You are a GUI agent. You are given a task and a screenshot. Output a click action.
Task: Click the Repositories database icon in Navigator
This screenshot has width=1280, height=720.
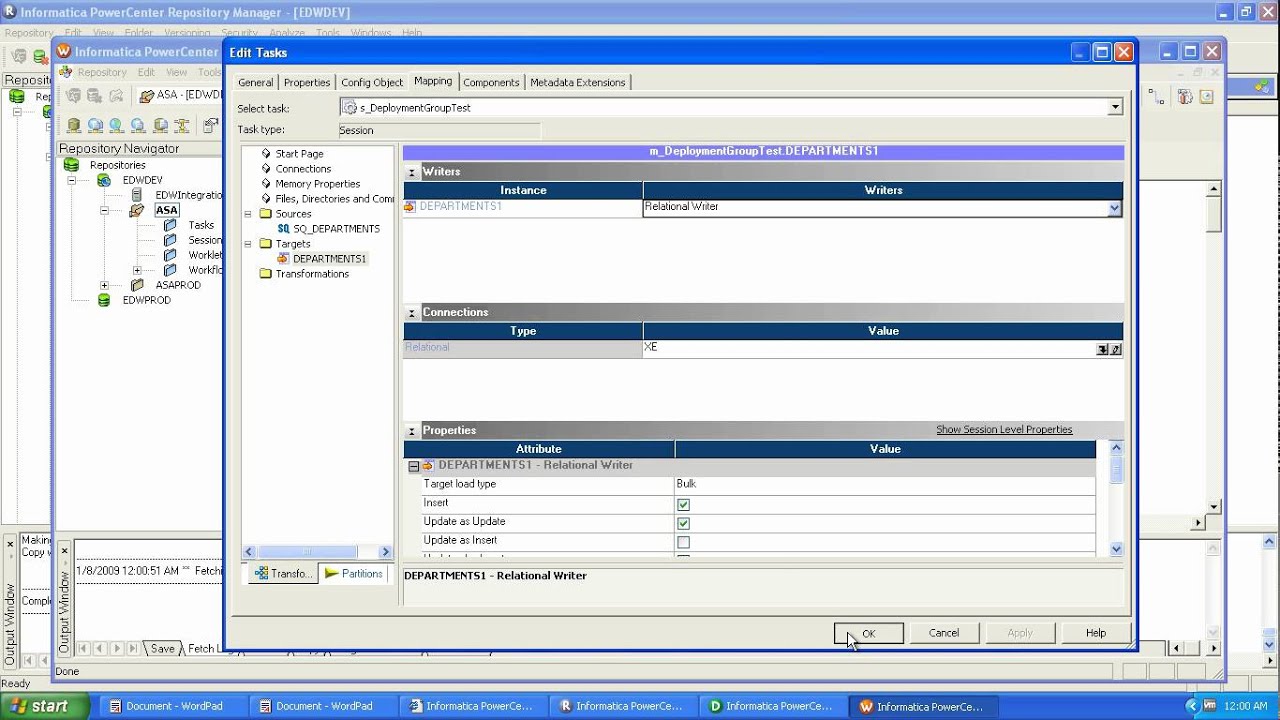tap(72, 165)
